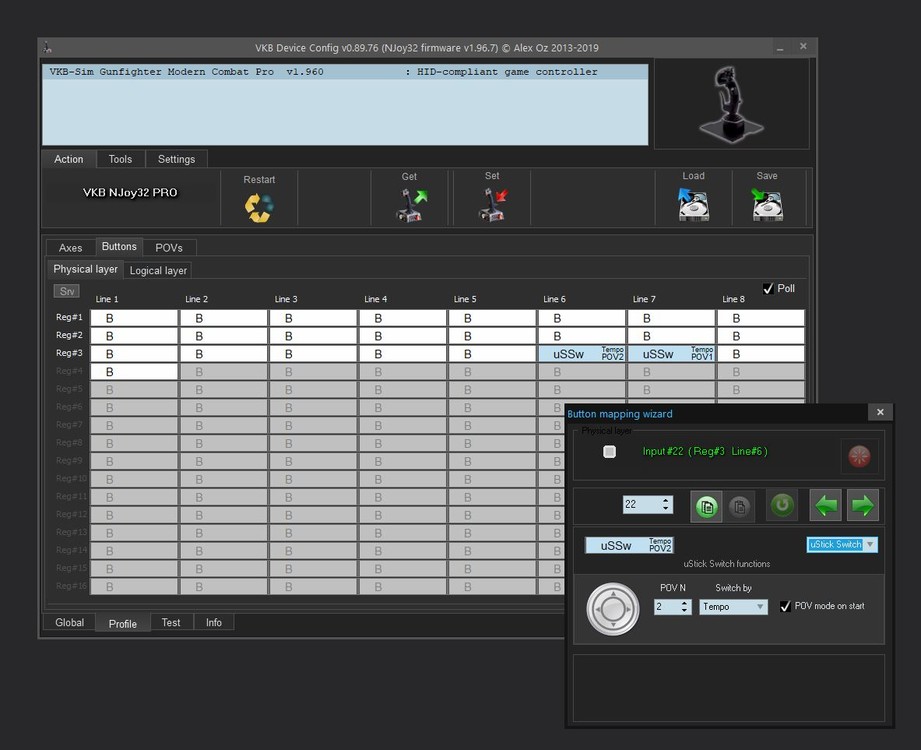The image size is (921, 750).
Task: Open the Tools tab
Action: (120, 159)
